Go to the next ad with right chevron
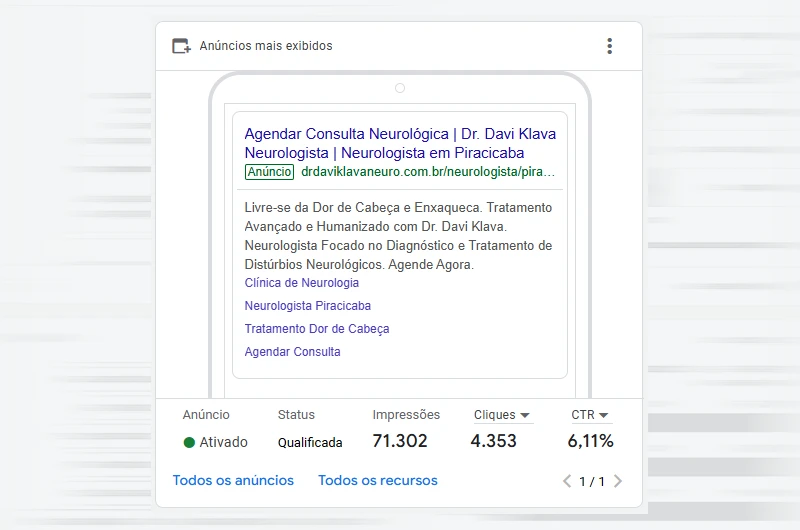 point(618,481)
